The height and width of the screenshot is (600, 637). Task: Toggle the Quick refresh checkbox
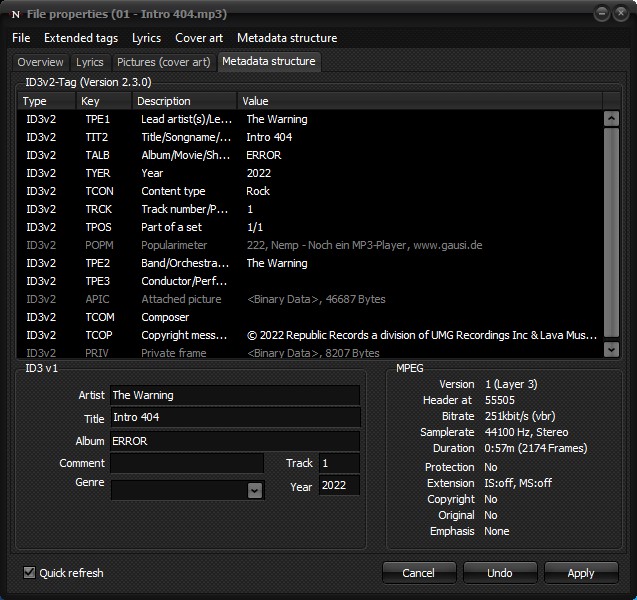pyautogui.click(x=30, y=573)
